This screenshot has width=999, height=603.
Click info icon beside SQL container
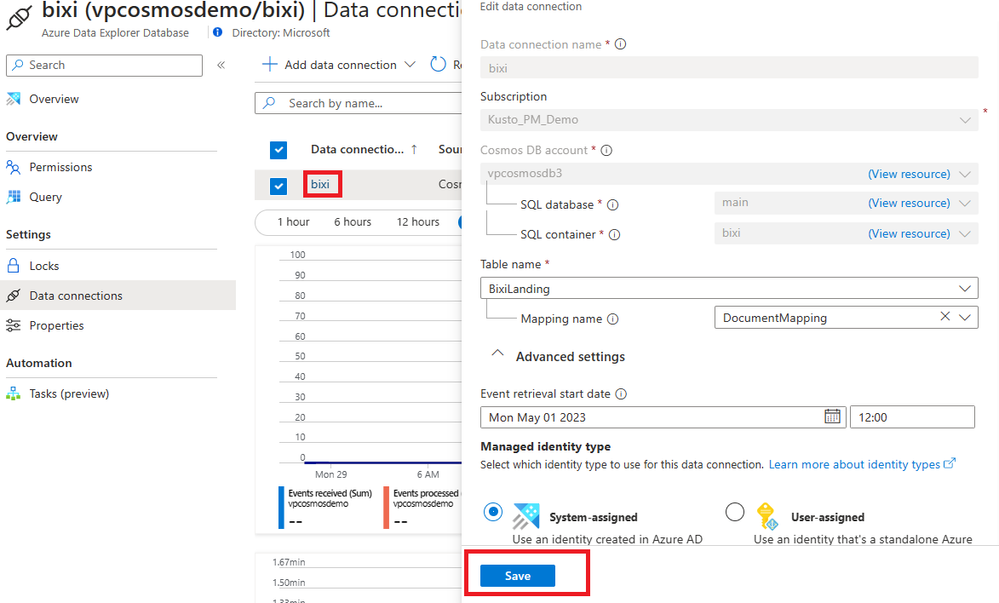pyautogui.click(x=615, y=235)
